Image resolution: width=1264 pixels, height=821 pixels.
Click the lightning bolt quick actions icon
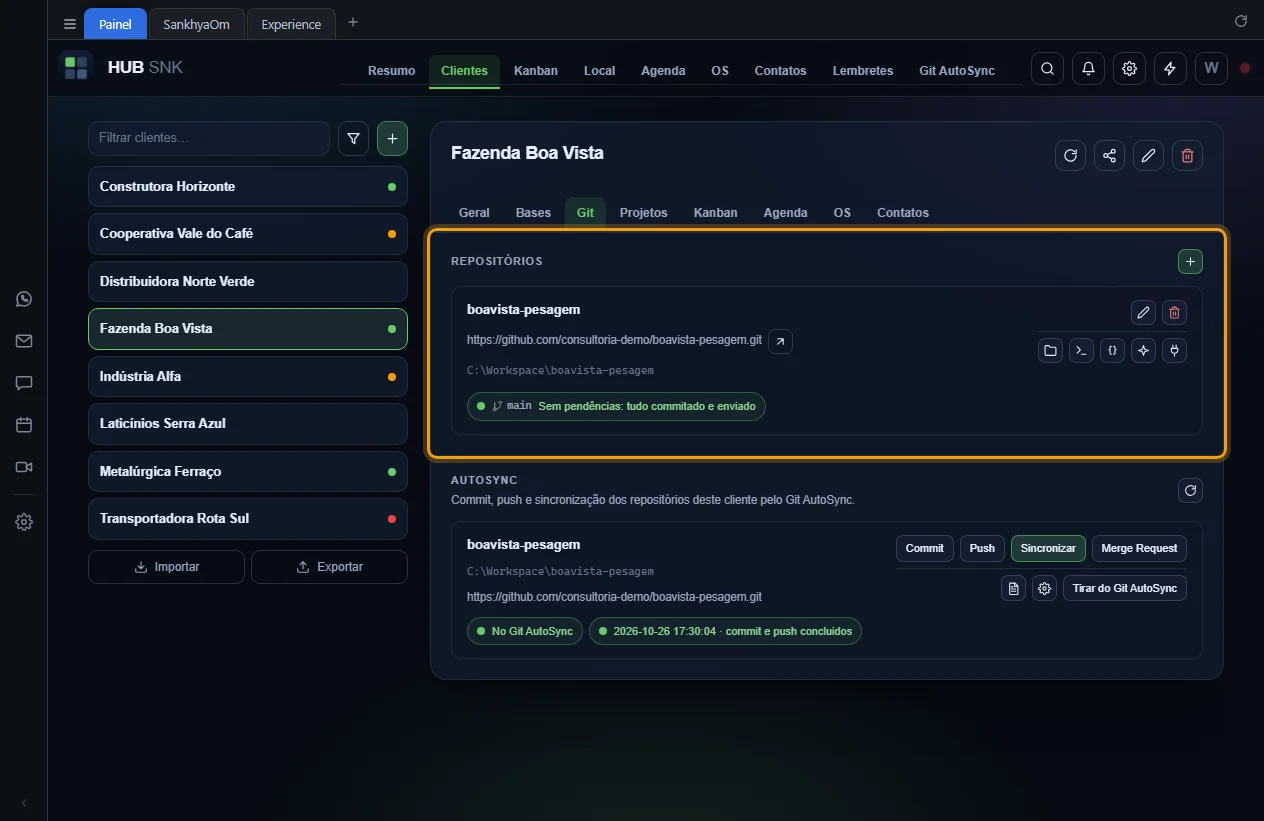click(1170, 69)
